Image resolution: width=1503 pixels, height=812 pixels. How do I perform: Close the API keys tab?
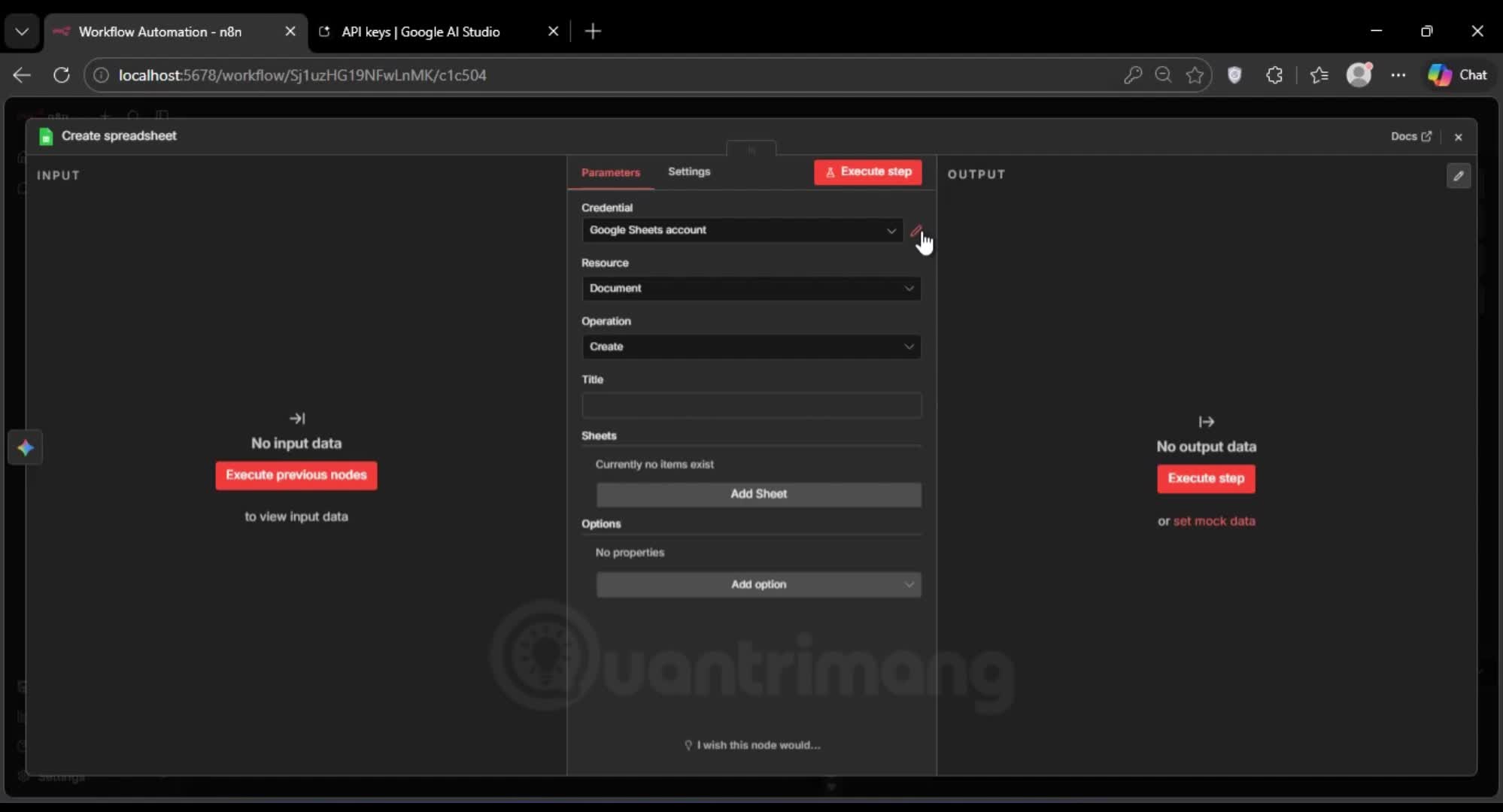[x=553, y=32]
